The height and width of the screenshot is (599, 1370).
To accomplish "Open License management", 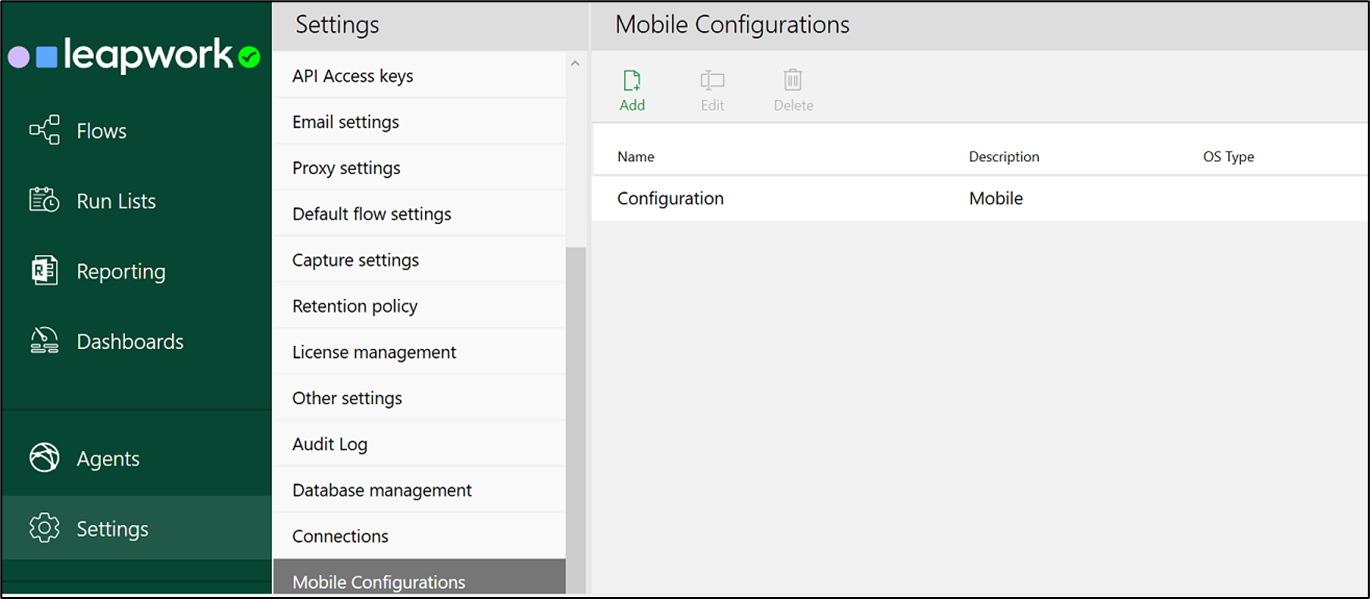I will (x=373, y=351).
